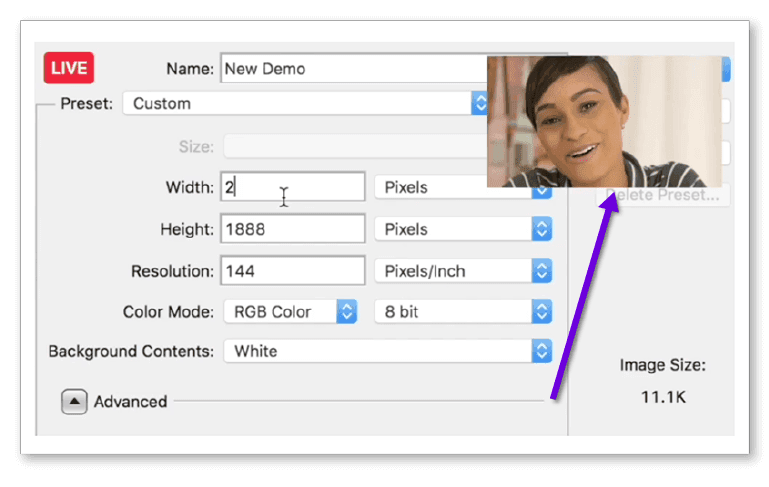Click the 11.1K image size value
769x487 pixels.
[x=662, y=397]
